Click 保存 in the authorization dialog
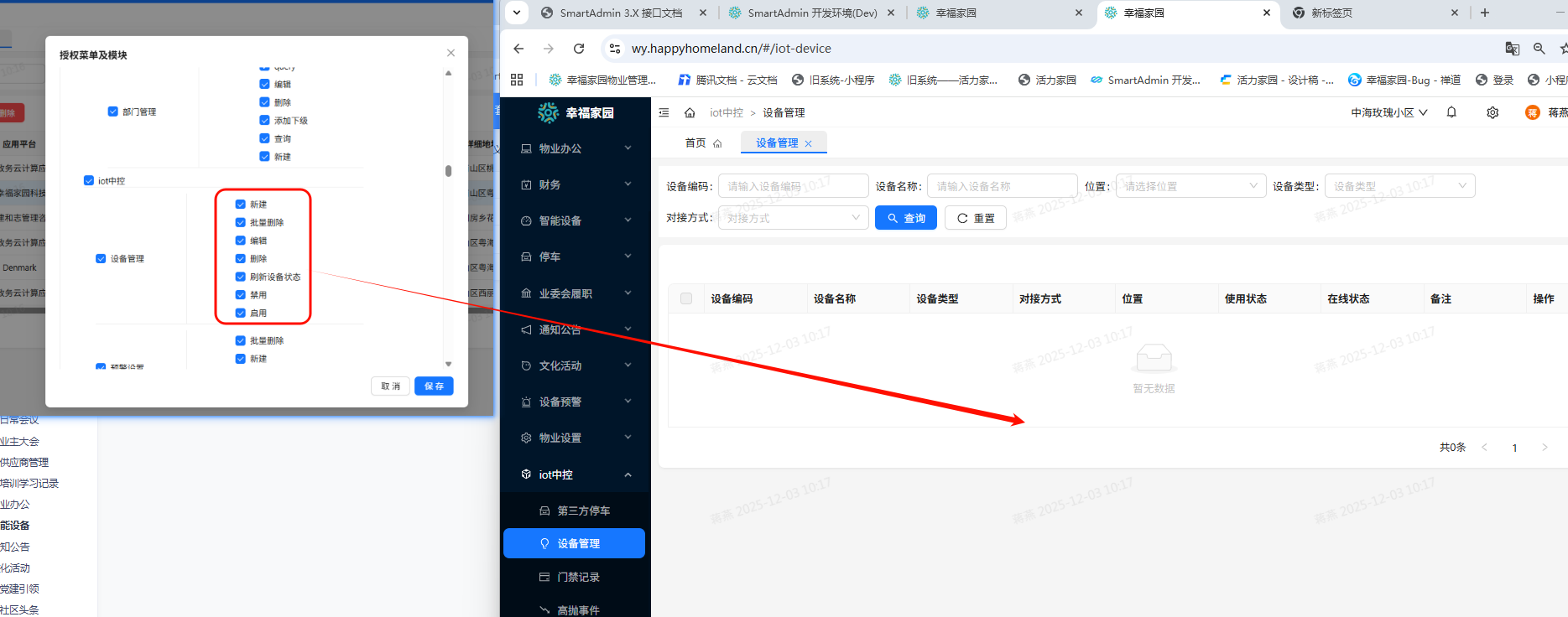Image resolution: width=1568 pixels, height=617 pixels. [x=434, y=386]
